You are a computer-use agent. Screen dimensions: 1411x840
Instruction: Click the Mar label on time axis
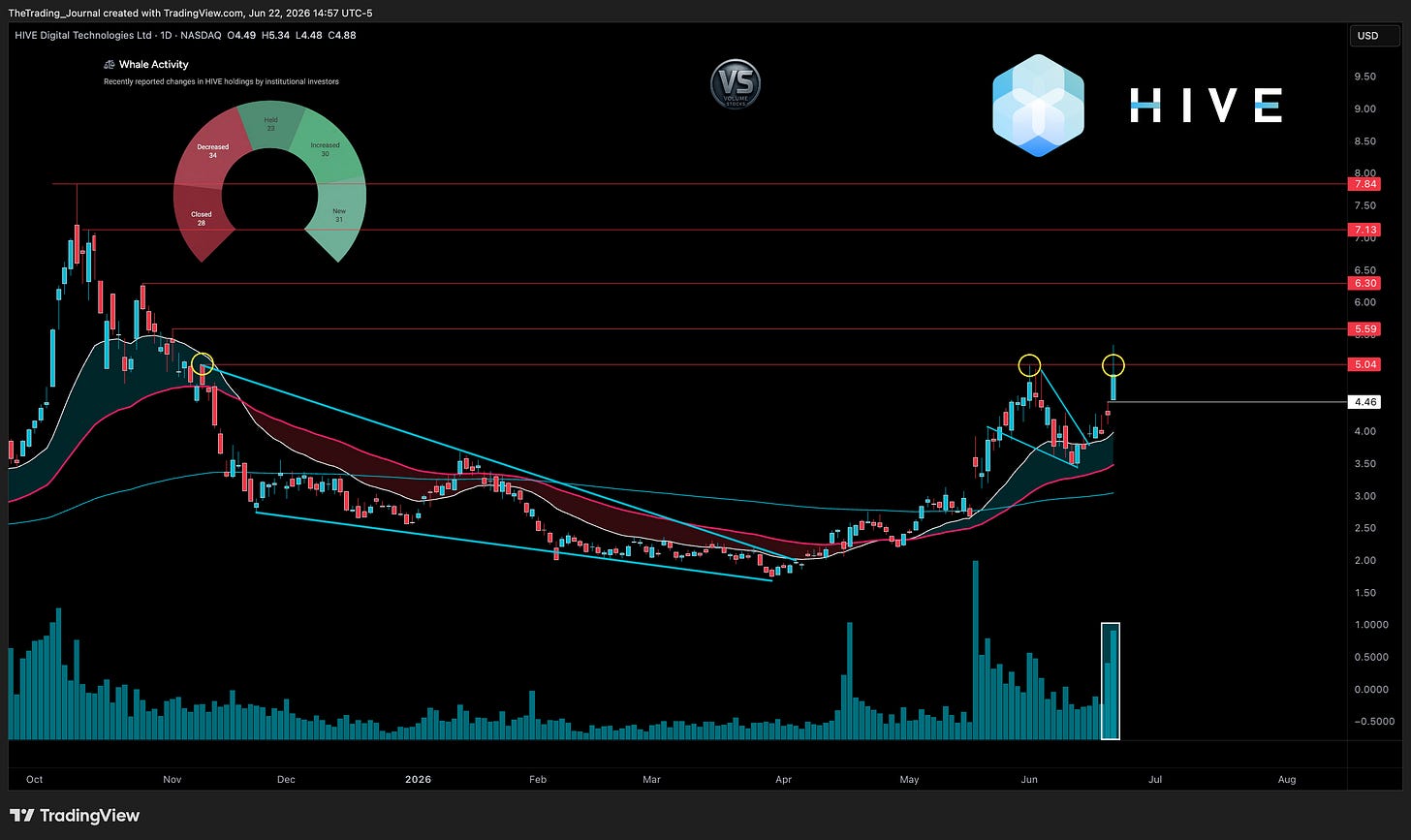click(x=652, y=779)
